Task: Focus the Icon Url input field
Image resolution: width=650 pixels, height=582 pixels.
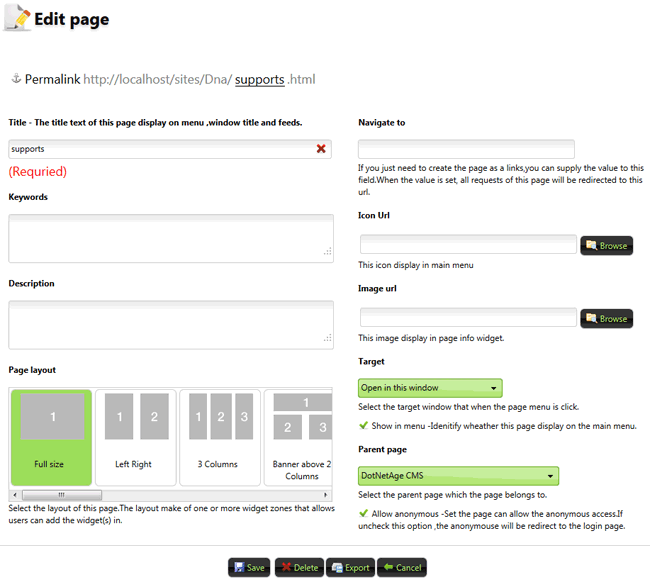Action: click(468, 244)
